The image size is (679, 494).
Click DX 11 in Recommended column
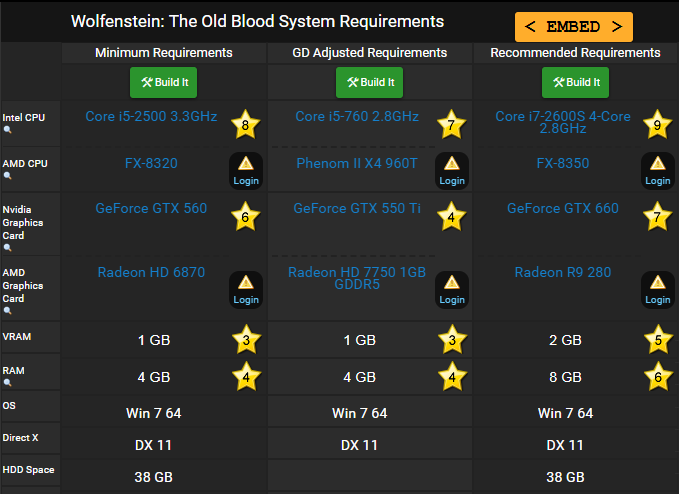[565, 445]
